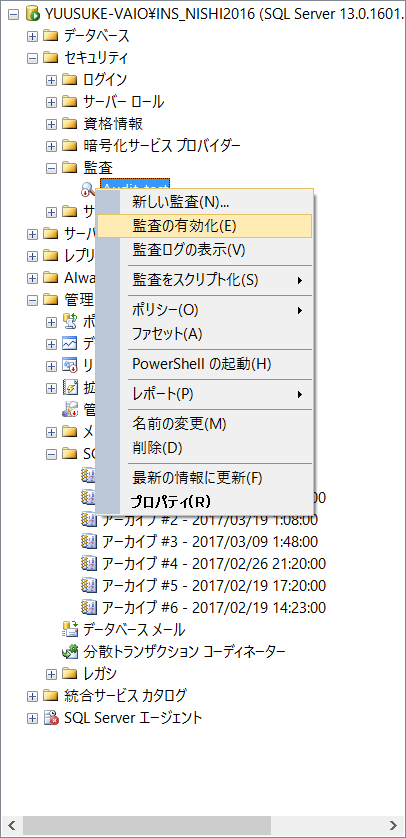Click the archive #6 log icon
This screenshot has width=406, height=838.
coord(89,607)
